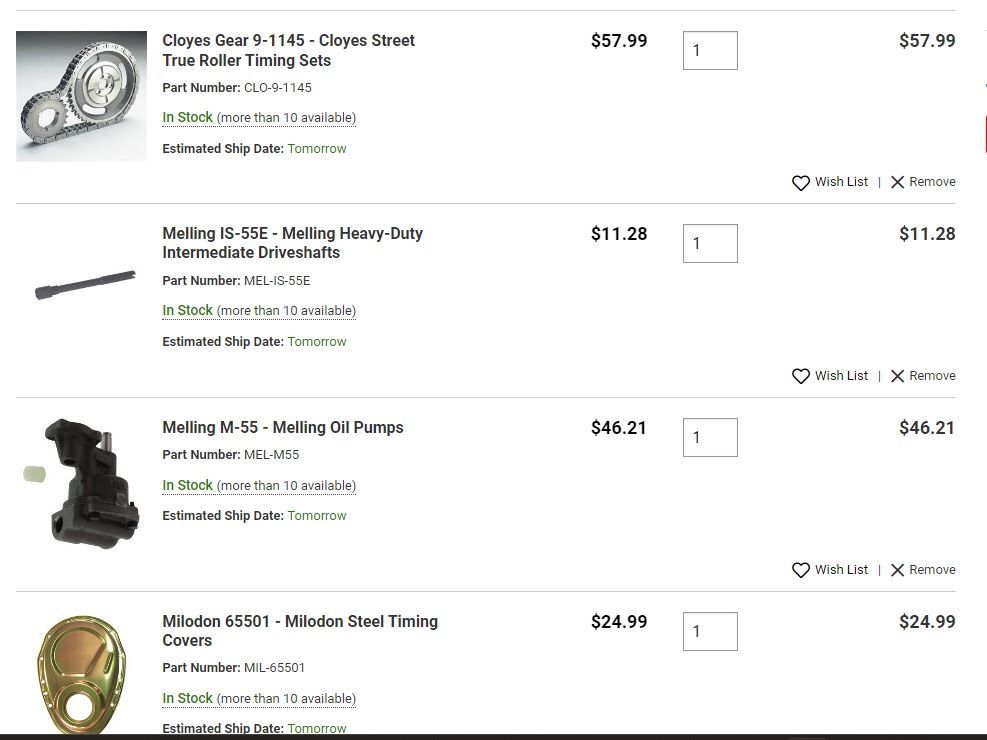
Task: Click the X icon for Melling IS-55E driveshaft
Action: point(897,376)
